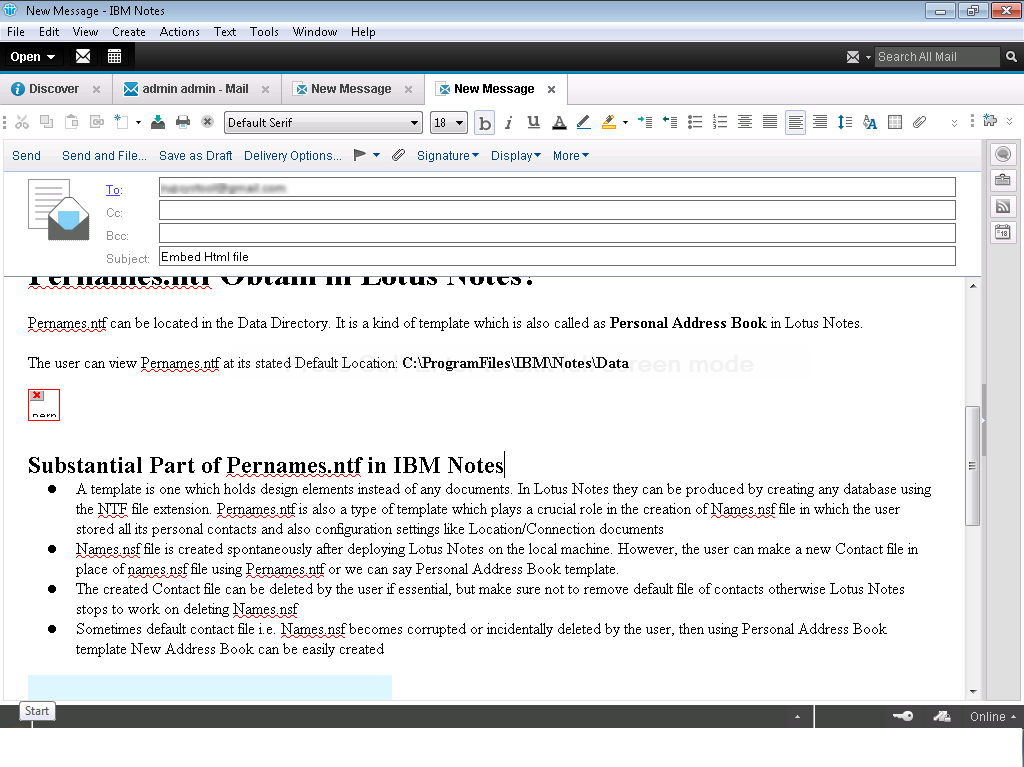Click the Indent icon
Screen dimensions: 1024x767
pyautogui.click(x=645, y=122)
